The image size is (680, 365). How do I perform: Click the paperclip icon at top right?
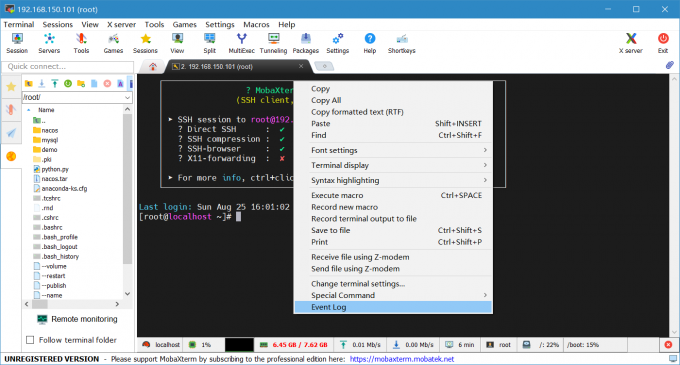670,65
